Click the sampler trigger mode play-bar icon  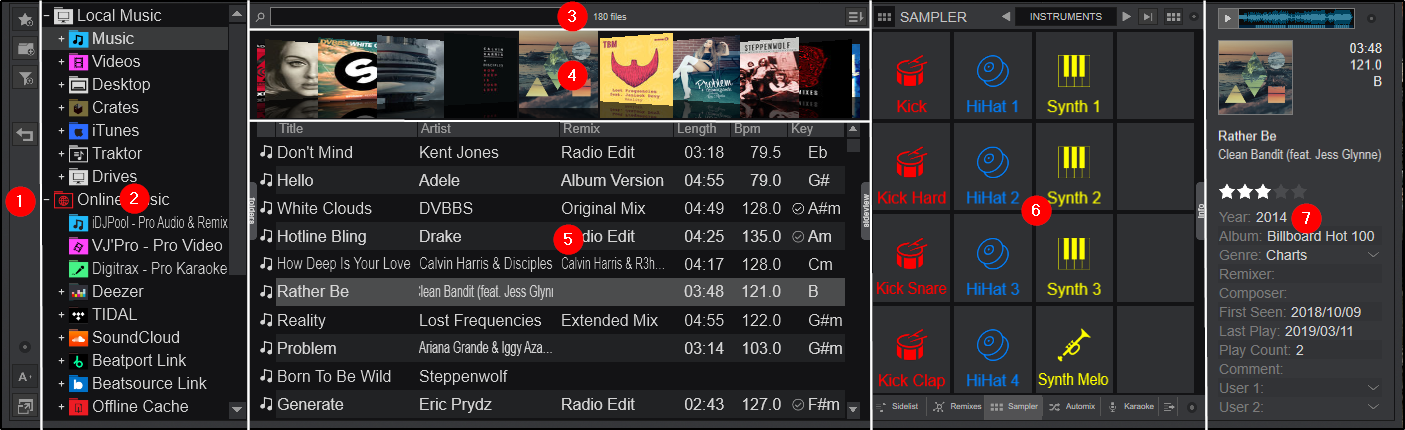[1148, 17]
